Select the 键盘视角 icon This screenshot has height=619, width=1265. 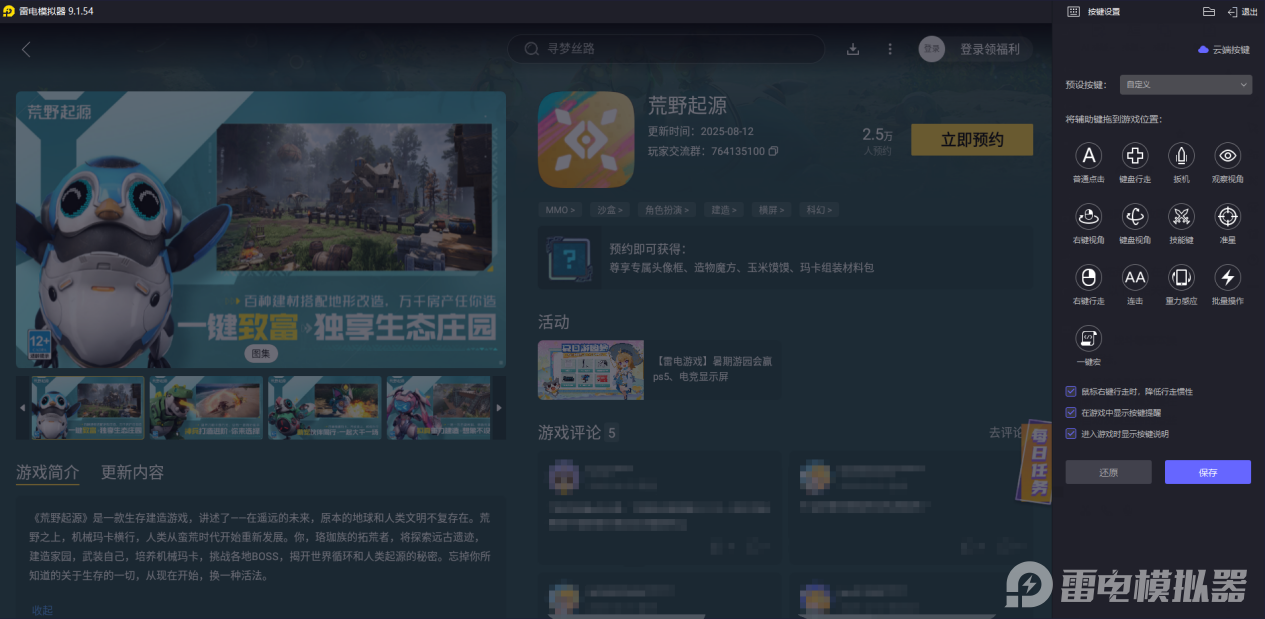(x=1135, y=216)
